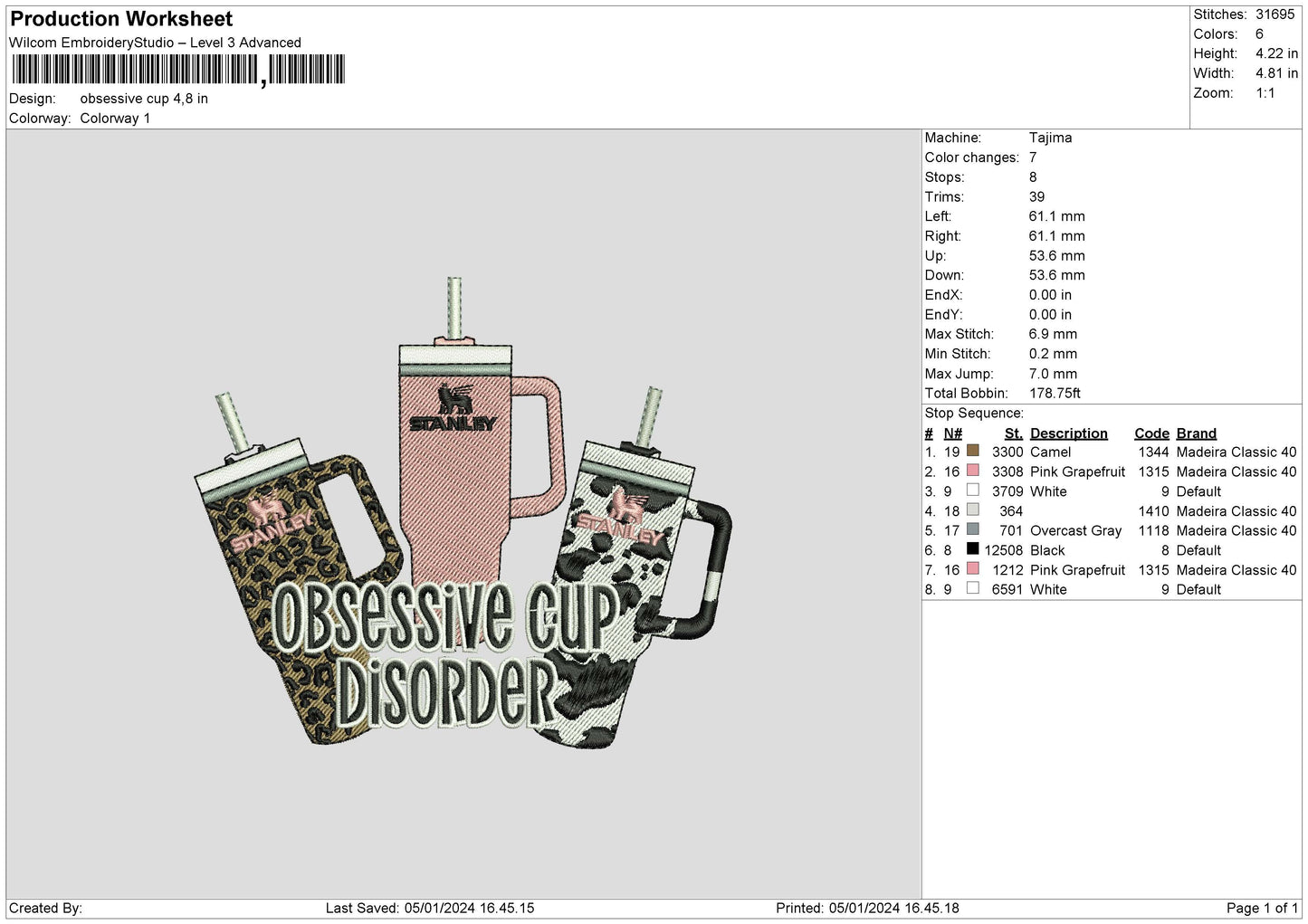Click stitch count '12508' in row 6
The image size is (1308, 924).
pos(1004,550)
